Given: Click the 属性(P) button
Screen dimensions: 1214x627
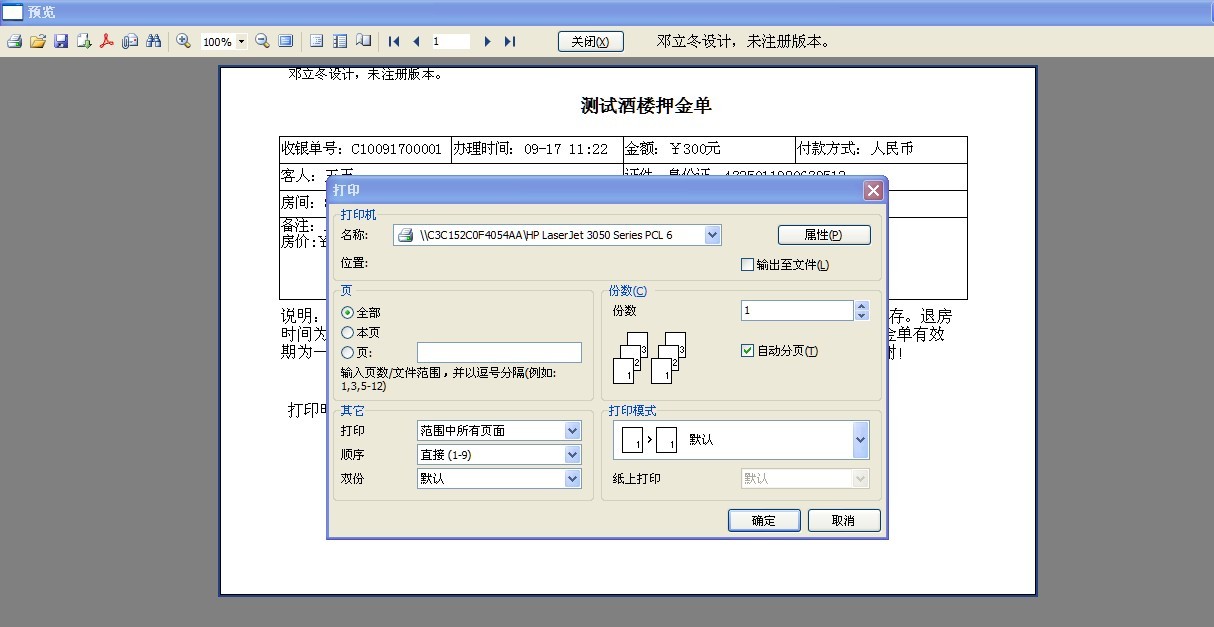Looking at the screenshot, I should 823,234.
